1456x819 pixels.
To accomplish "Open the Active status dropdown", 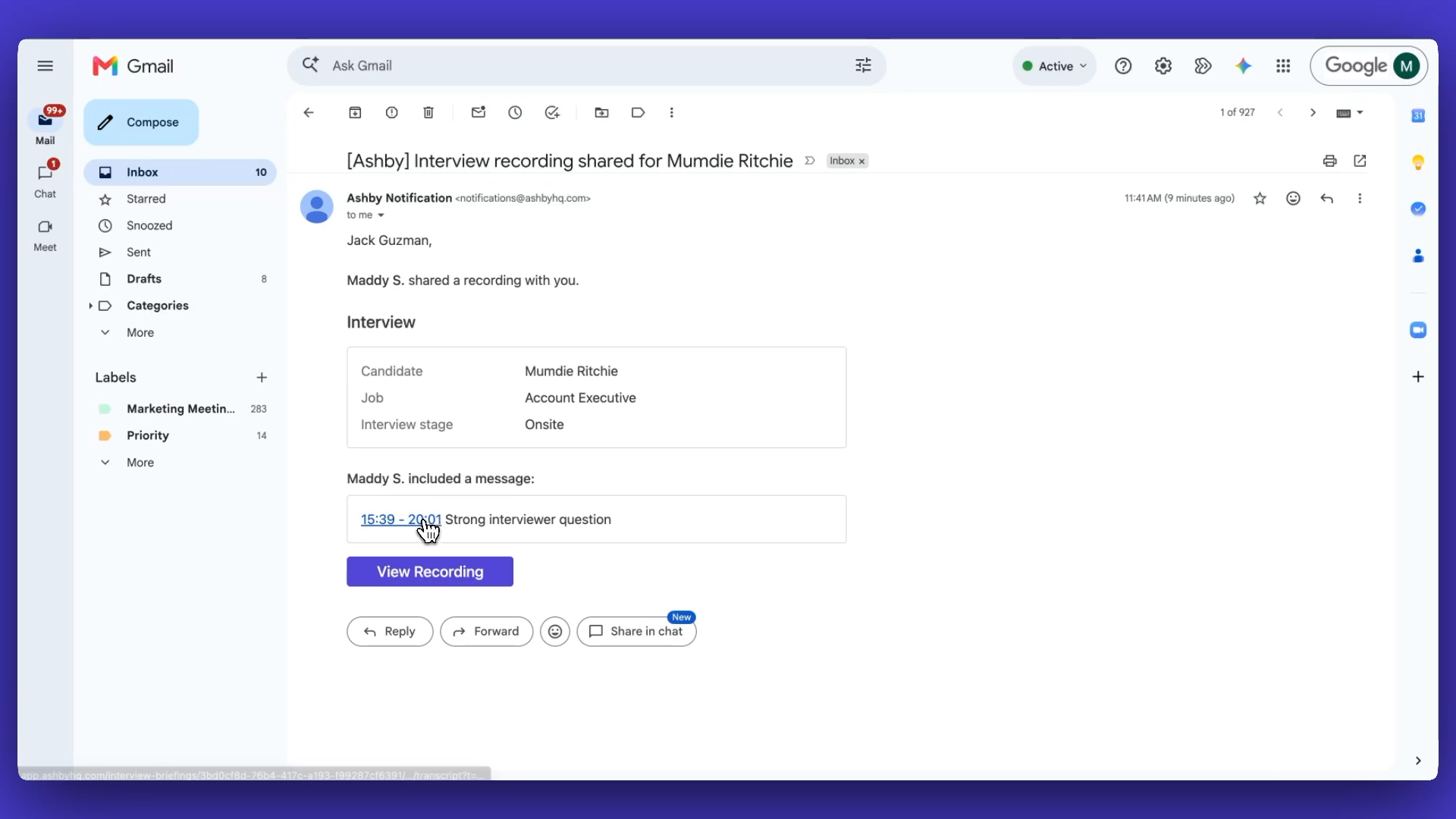I will (x=1054, y=66).
